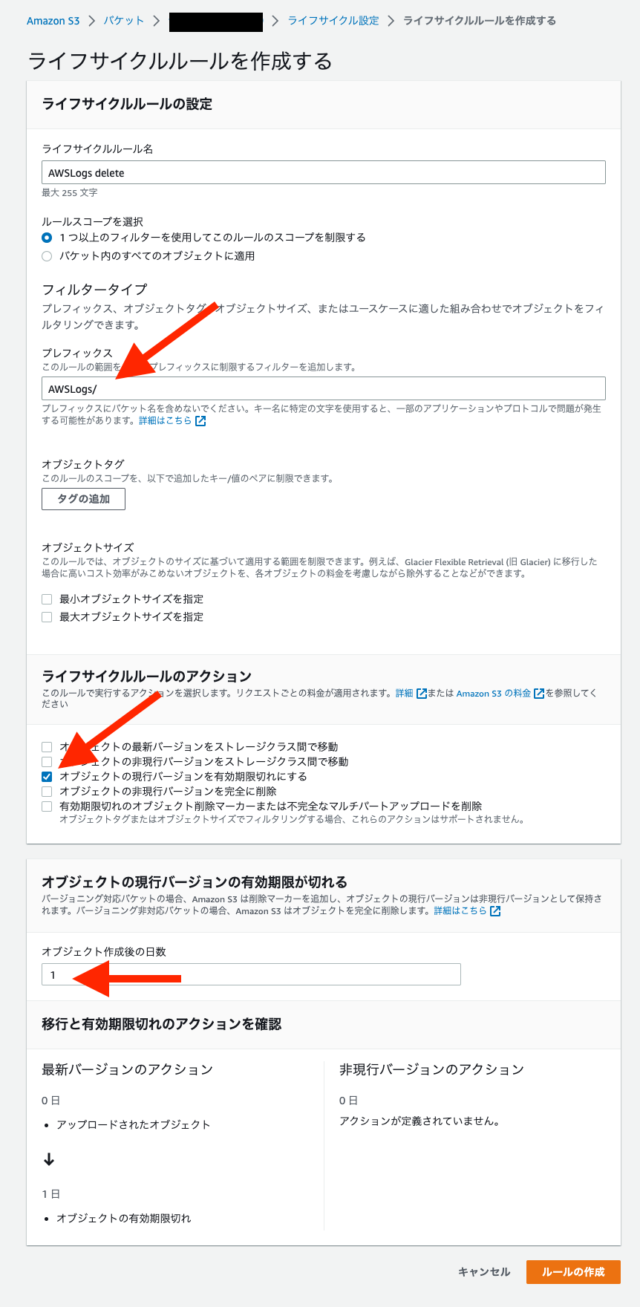Enable 最小オブジェクトサイズを指定 checkbox

tap(47, 599)
